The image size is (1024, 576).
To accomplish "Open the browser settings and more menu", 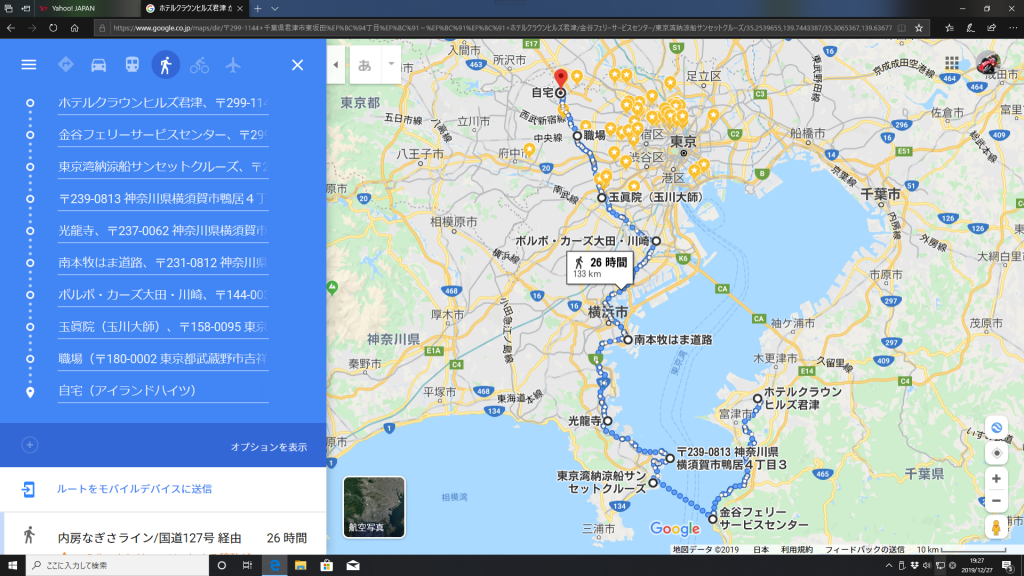I will 1013,28.
